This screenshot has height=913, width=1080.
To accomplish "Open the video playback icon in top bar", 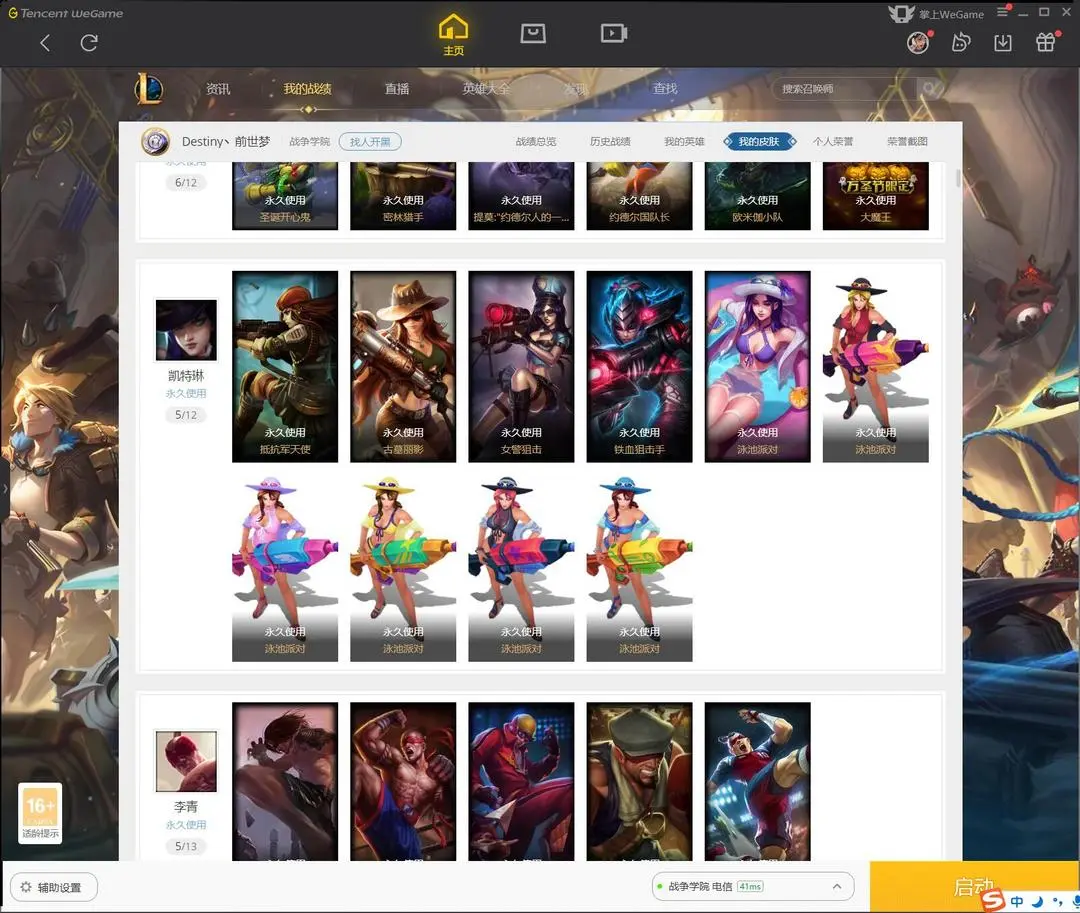I will (613, 33).
